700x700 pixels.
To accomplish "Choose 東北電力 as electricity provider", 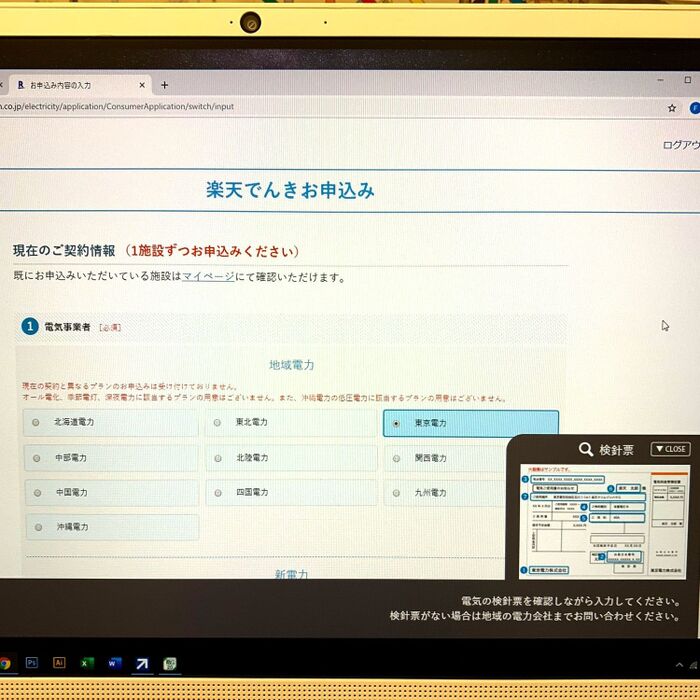I will click(218, 423).
